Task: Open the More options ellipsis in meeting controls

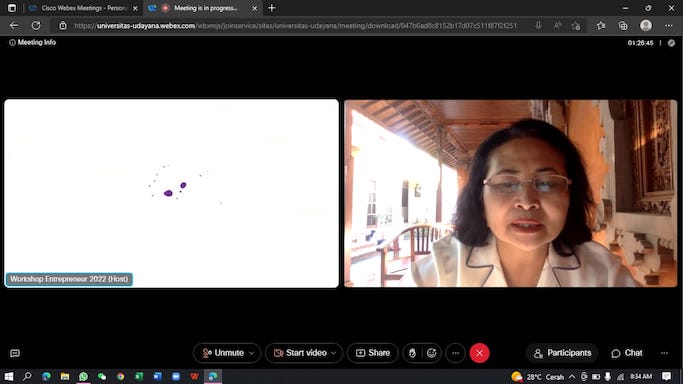Action: (456, 353)
